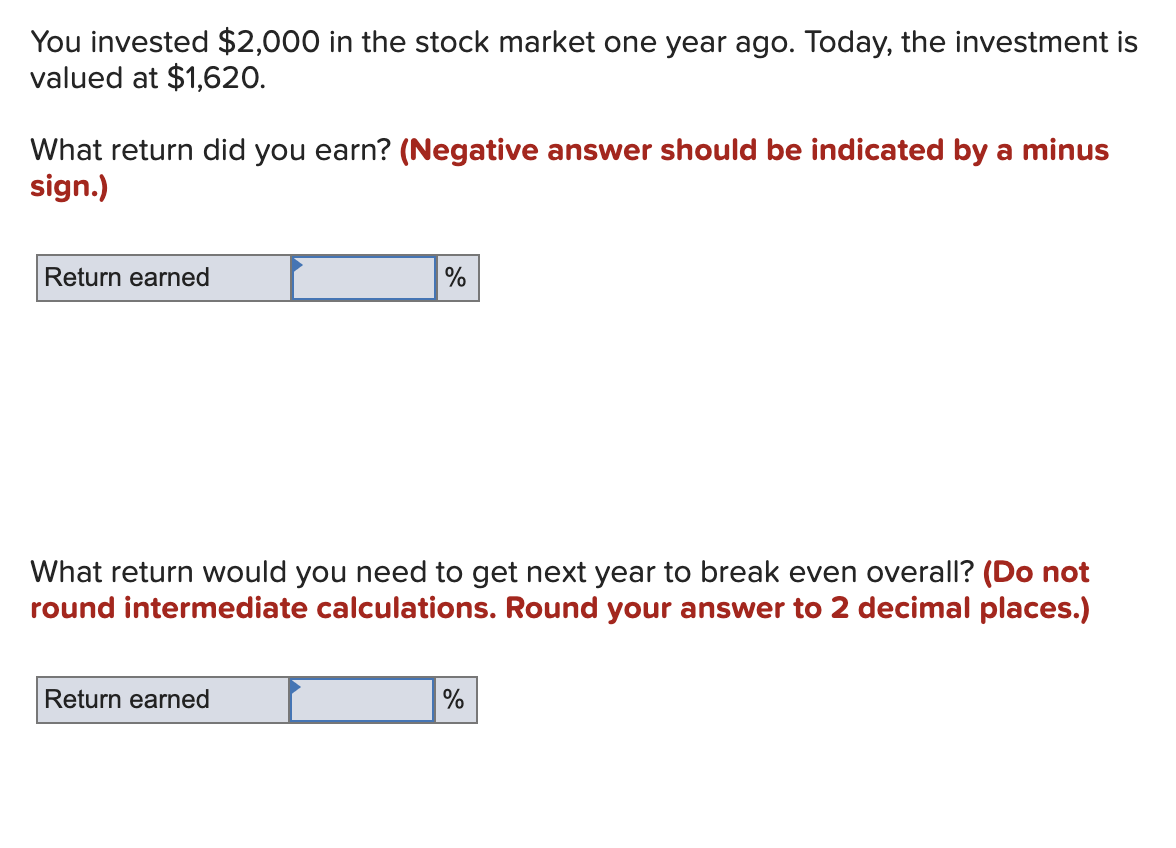1176x848 pixels.
Task: Click inside the second answer entry field
Action: click(363, 702)
